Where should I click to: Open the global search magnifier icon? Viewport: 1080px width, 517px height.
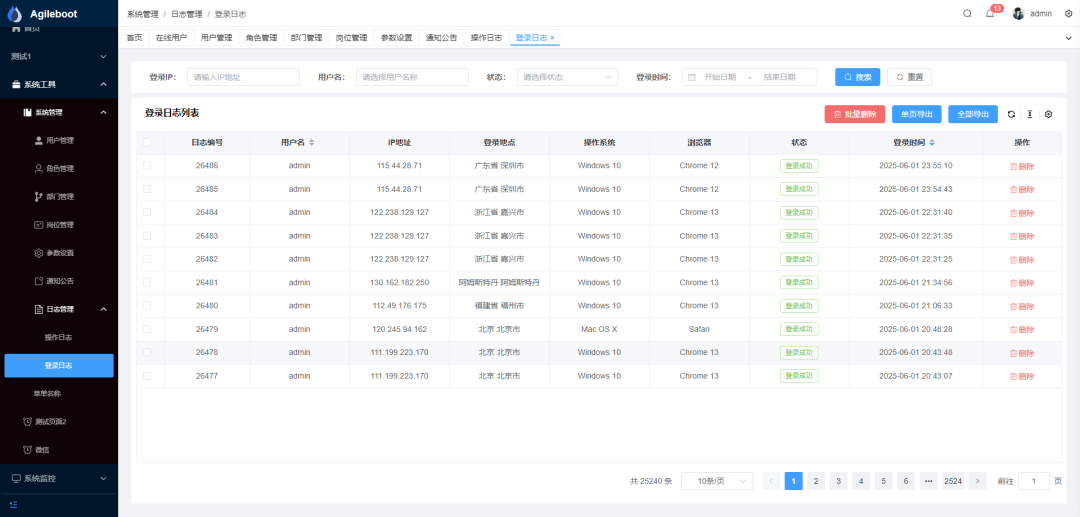[967, 14]
